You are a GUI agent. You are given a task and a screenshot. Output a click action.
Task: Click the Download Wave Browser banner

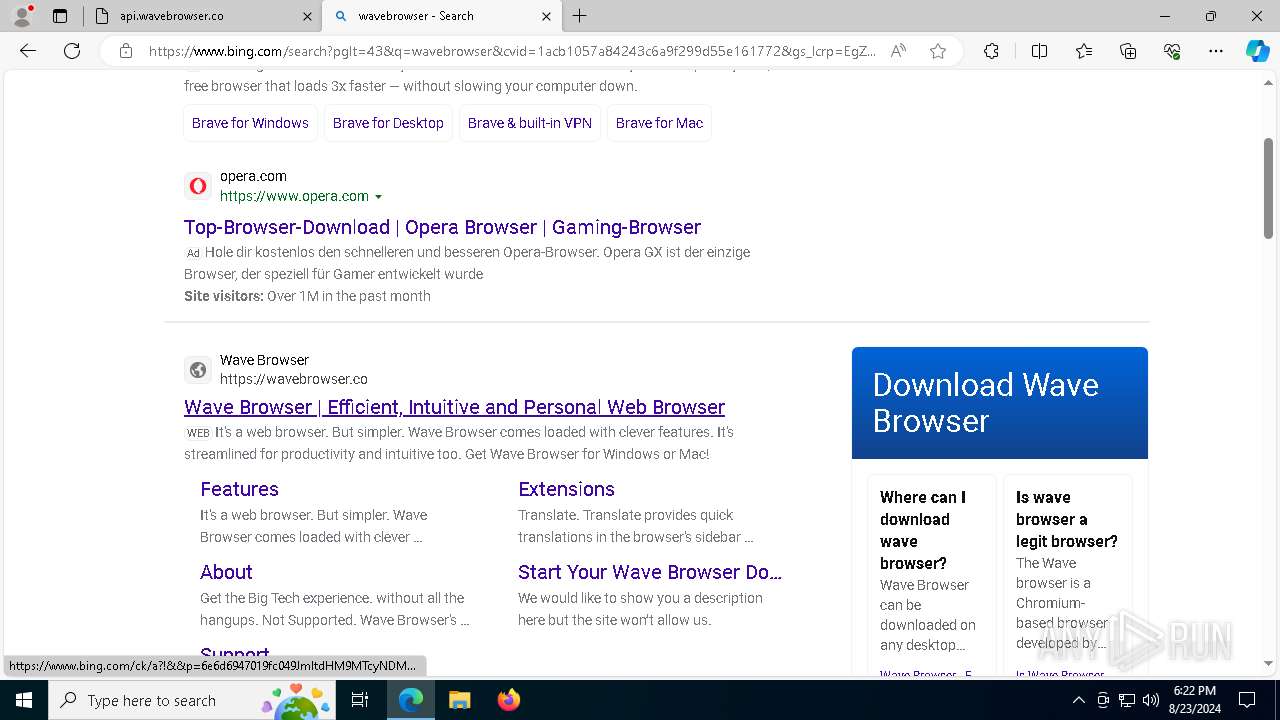coord(1000,403)
